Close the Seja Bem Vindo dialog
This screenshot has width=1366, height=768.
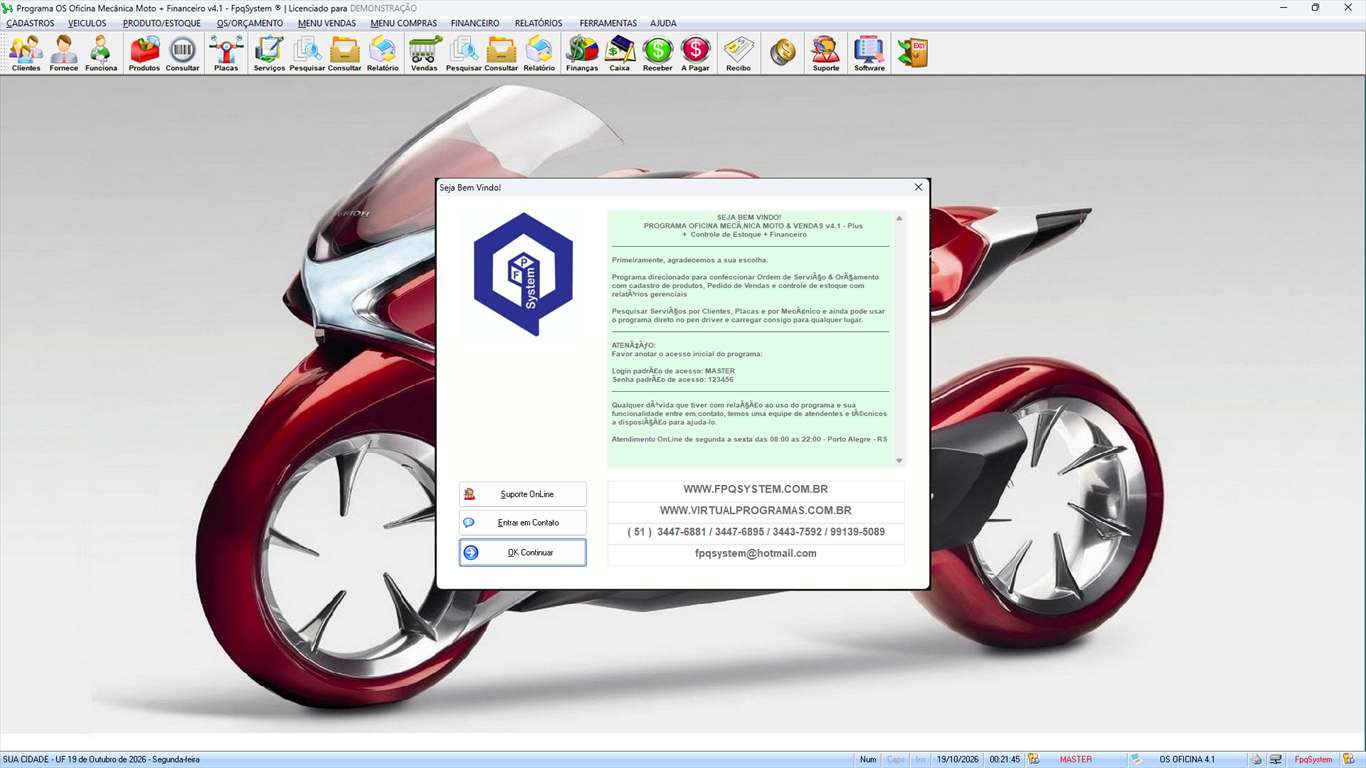pyautogui.click(x=918, y=187)
